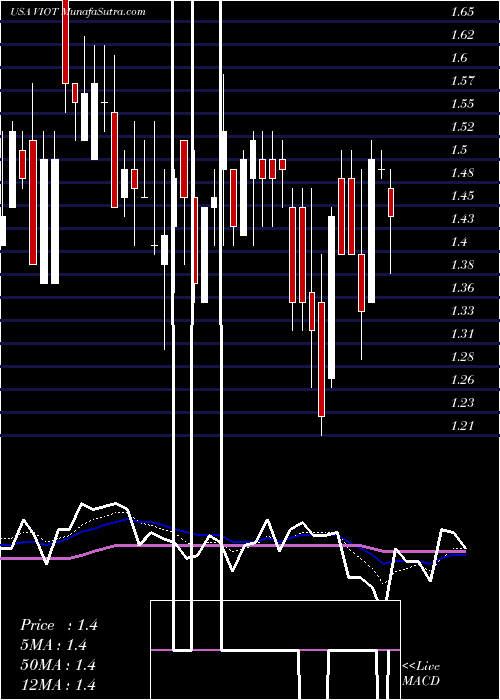Click the 1.52 price axis label
Viewport: 500px width, 700px height.
[x=462, y=127]
